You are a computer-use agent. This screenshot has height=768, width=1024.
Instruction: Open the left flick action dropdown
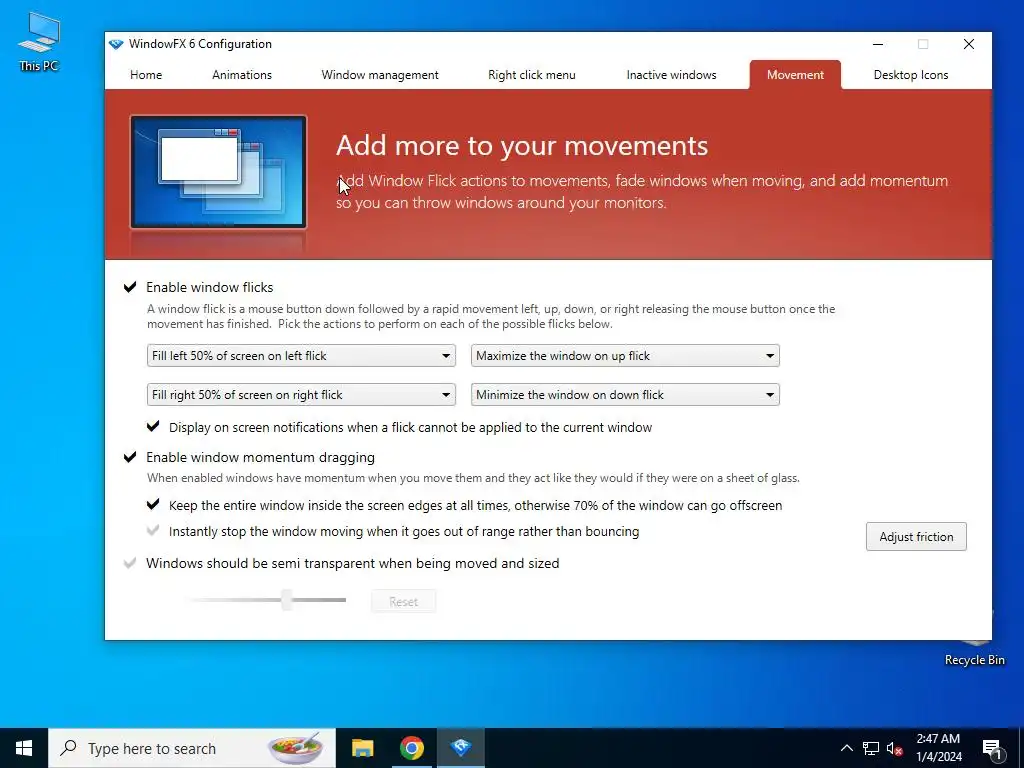(301, 356)
